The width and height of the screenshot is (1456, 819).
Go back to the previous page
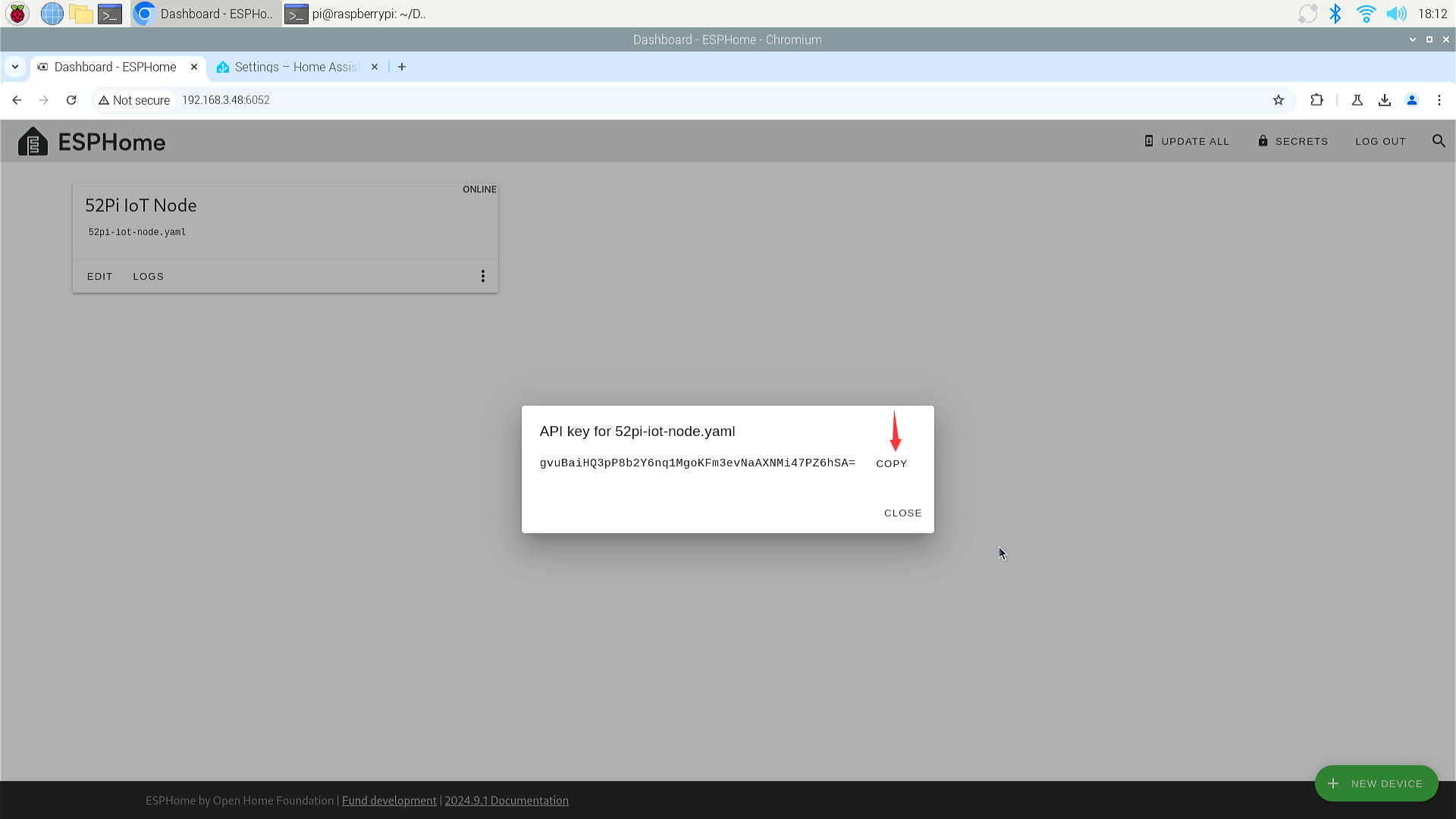tap(17, 100)
